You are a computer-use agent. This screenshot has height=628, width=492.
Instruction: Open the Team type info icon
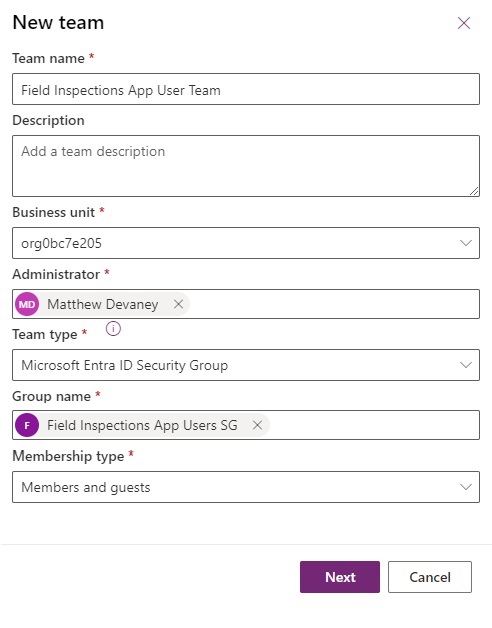pyautogui.click(x=113, y=329)
